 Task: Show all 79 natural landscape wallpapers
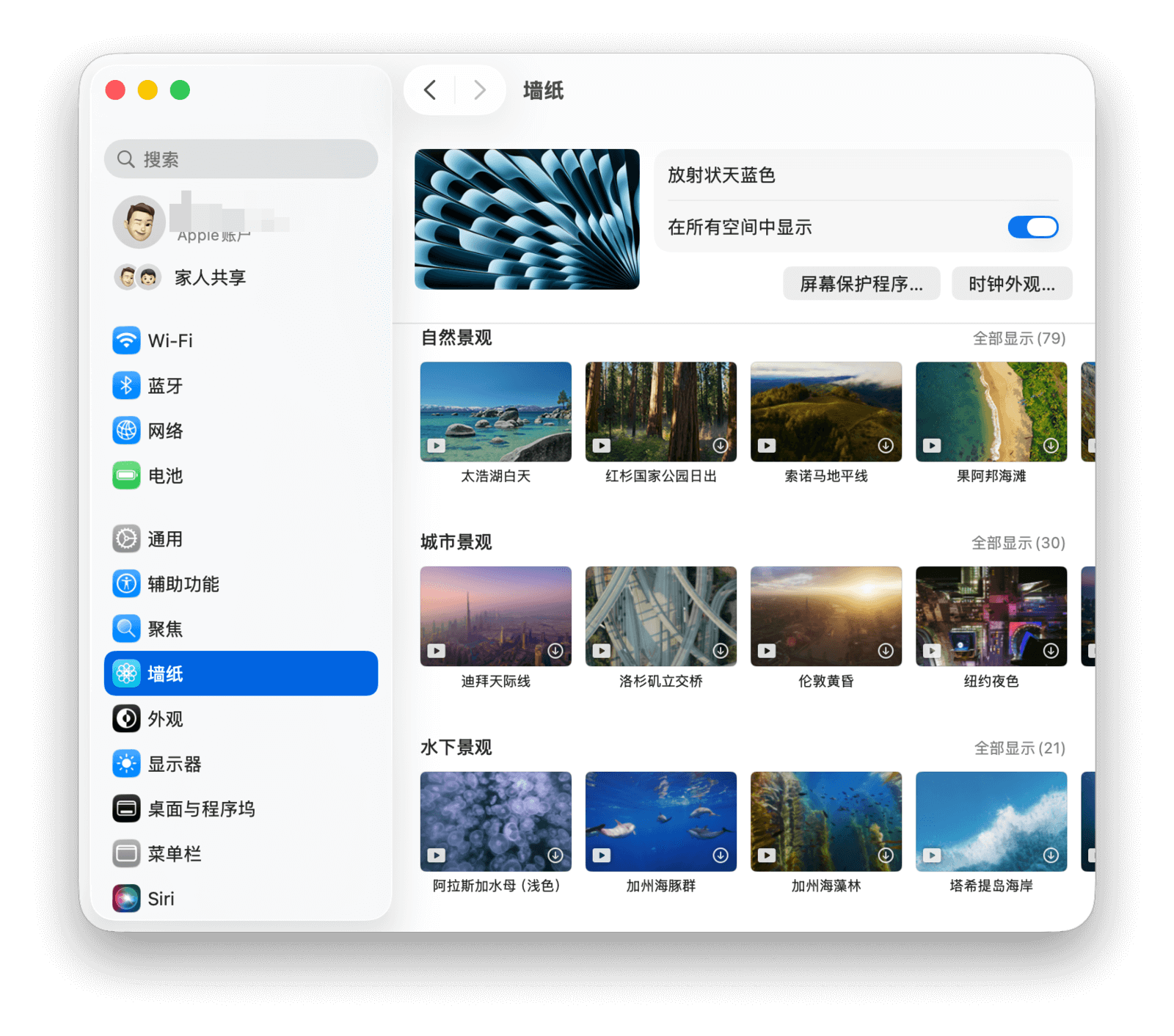[x=1018, y=338]
